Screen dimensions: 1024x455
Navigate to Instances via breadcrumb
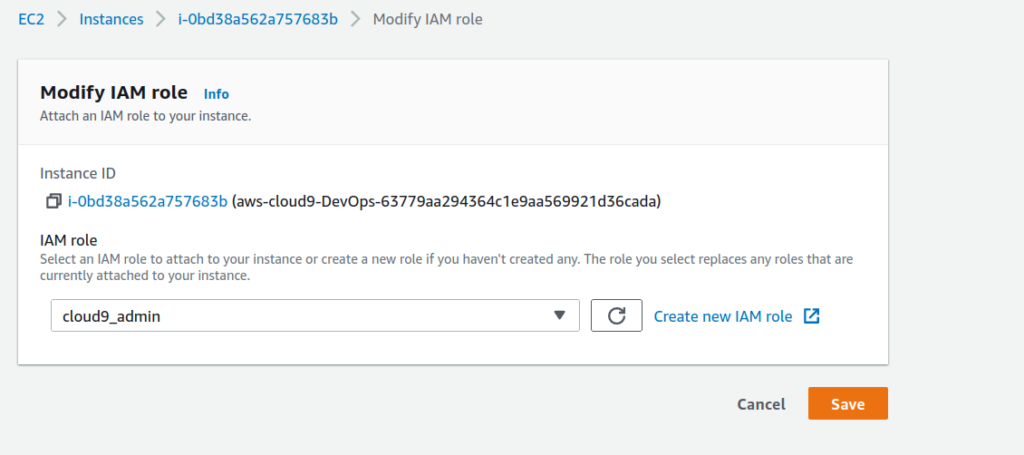click(111, 19)
